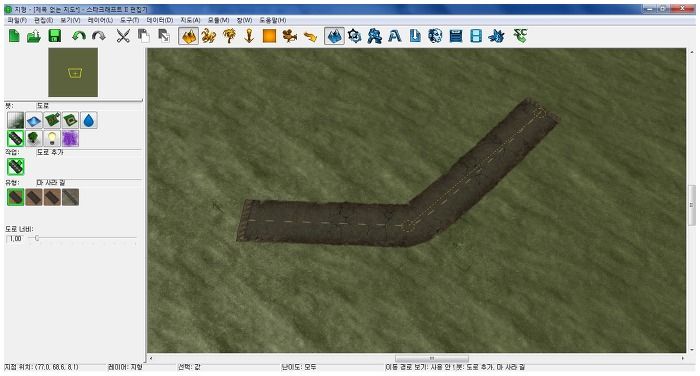Select the orange pin points layer icon
Viewport: 700px width, 376px height.
click(x=249, y=36)
